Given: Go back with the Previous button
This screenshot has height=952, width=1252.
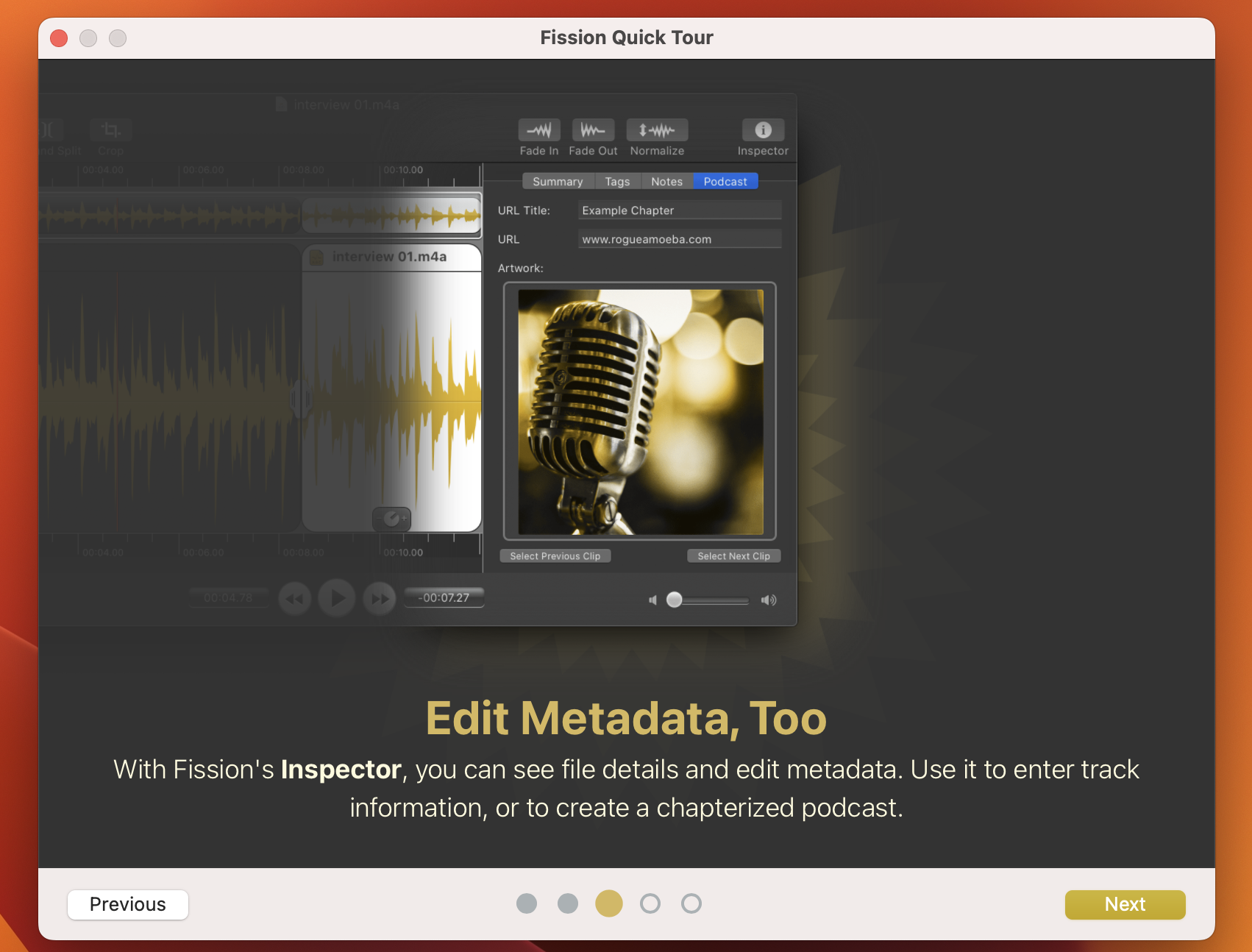Looking at the screenshot, I should [x=128, y=904].
